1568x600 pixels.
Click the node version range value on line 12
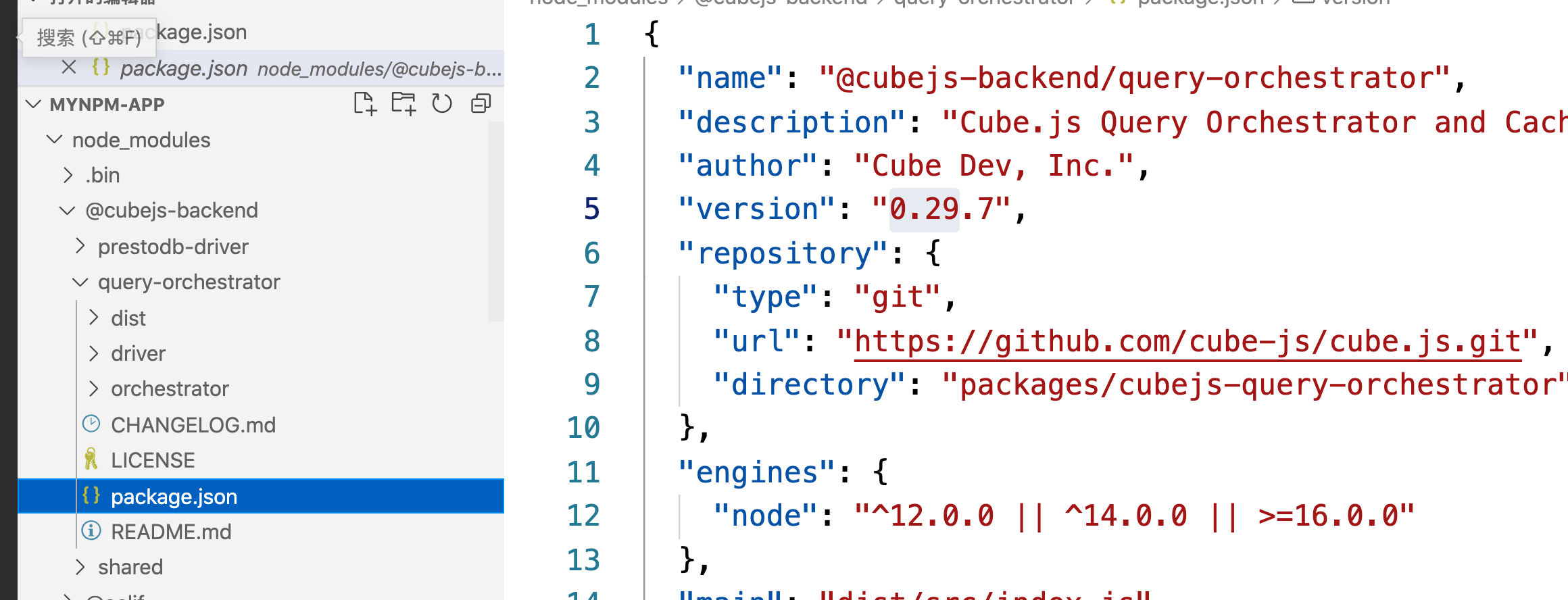(1134, 516)
